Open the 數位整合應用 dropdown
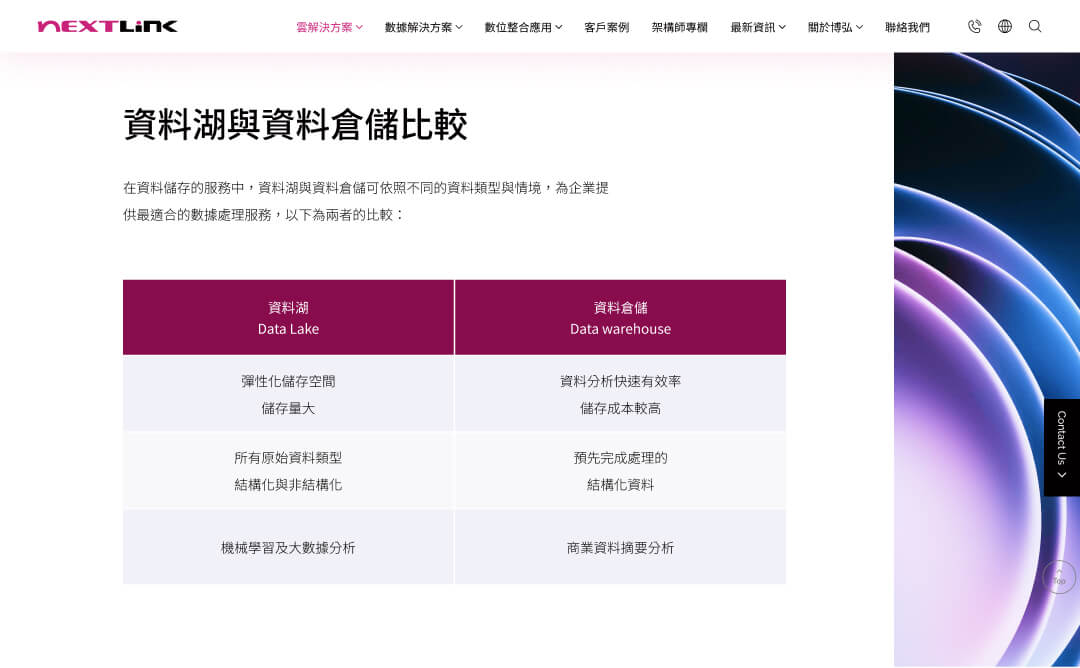Viewport: 1080px width, 668px height. pos(523,27)
